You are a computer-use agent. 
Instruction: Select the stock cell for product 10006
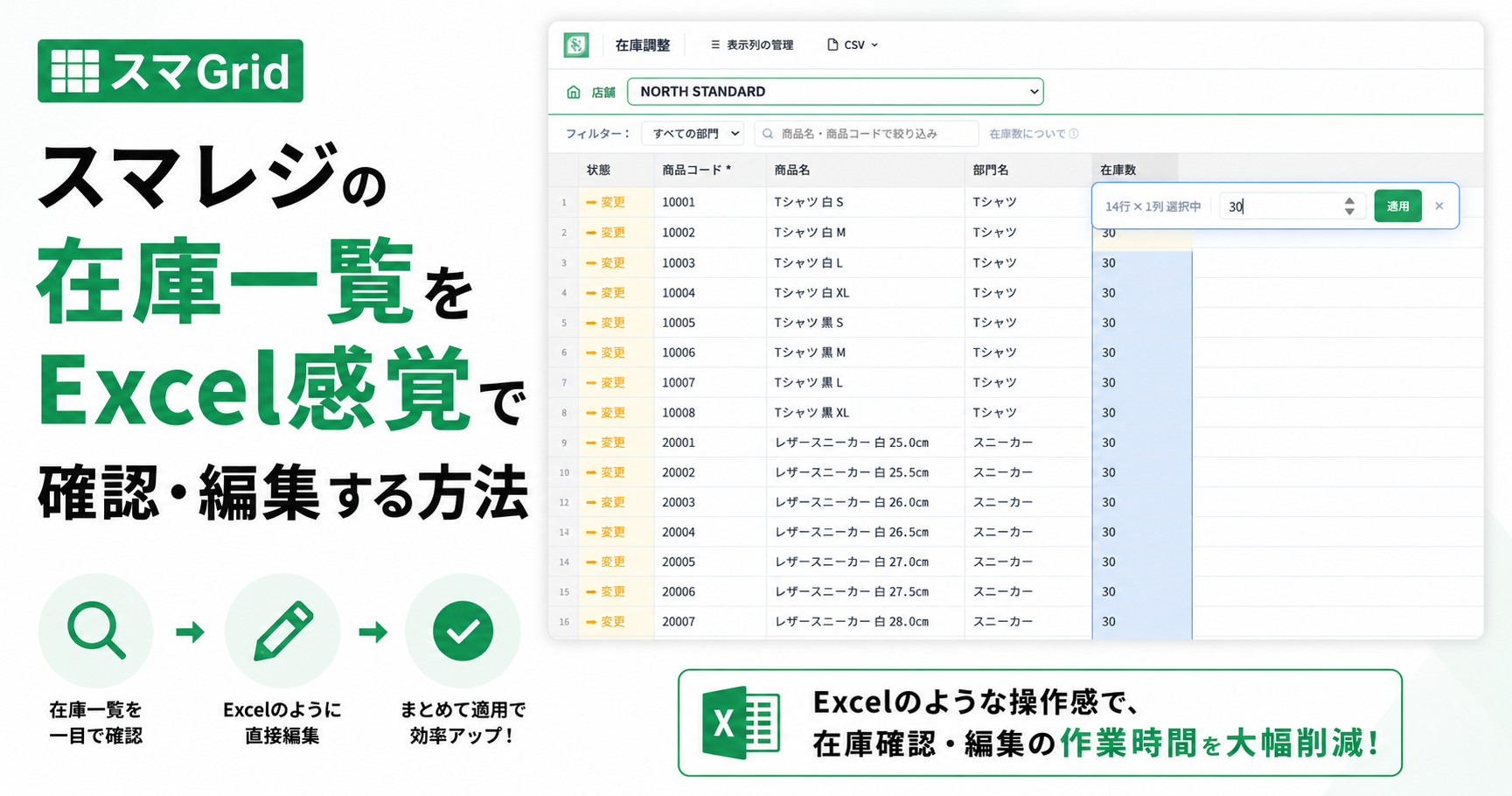click(1142, 352)
